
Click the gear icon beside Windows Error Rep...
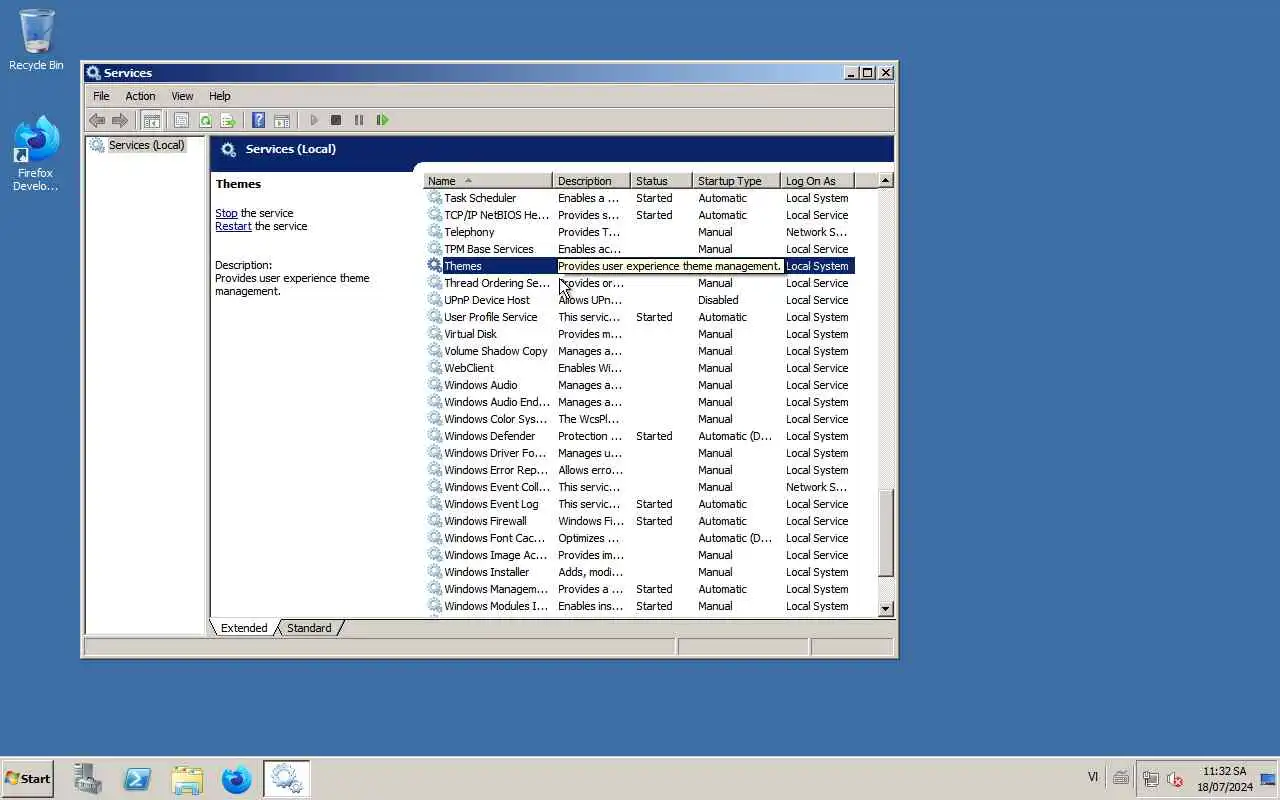(x=434, y=470)
